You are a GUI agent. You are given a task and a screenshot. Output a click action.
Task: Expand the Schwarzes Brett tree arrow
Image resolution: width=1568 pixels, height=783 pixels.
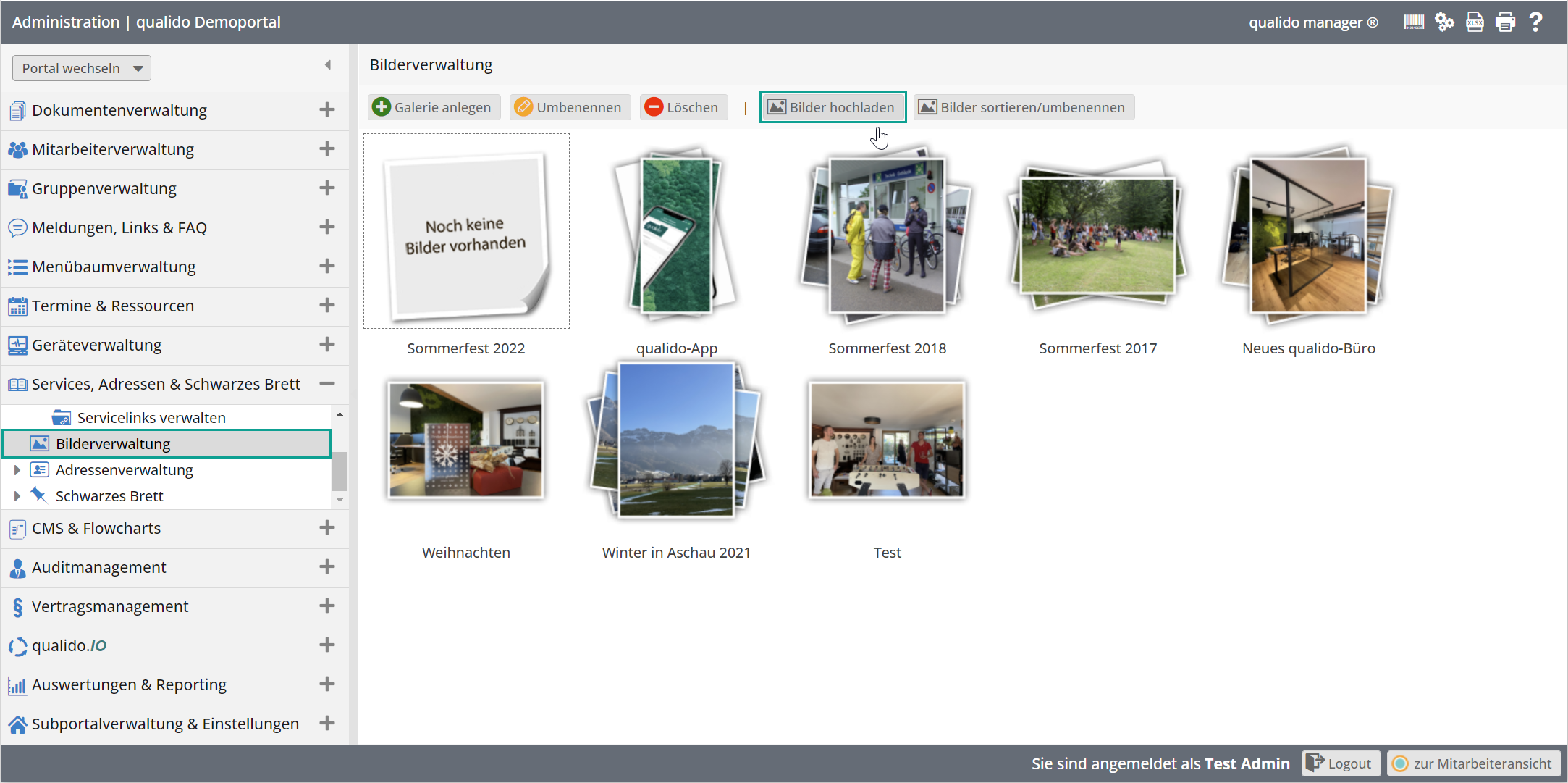(17, 496)
